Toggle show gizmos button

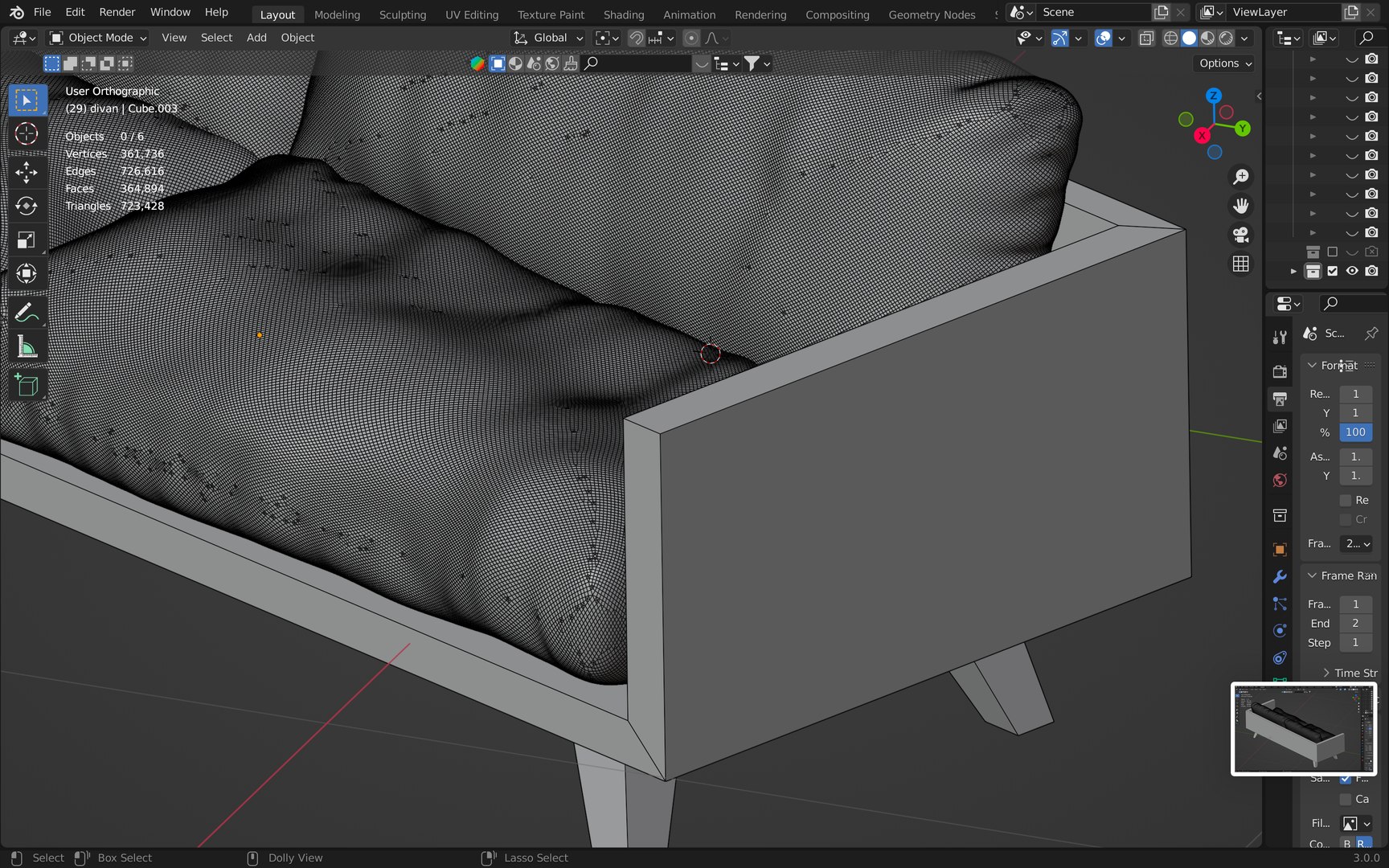pyautogui.click(x=1060, y=38)
